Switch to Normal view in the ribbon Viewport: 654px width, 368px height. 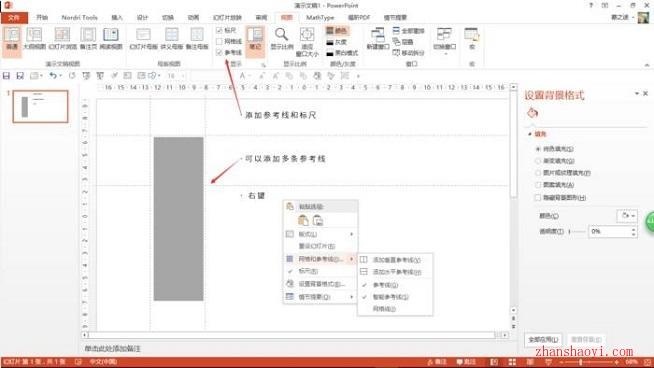[x=12, y=39]
